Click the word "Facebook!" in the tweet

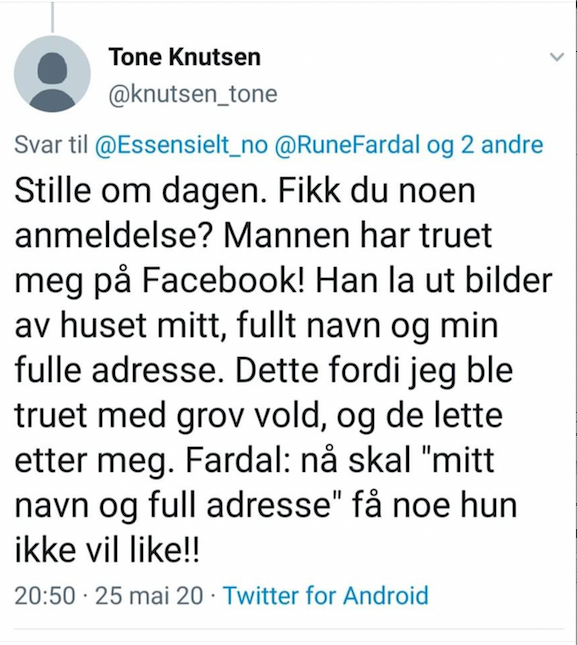pos(223,281)
